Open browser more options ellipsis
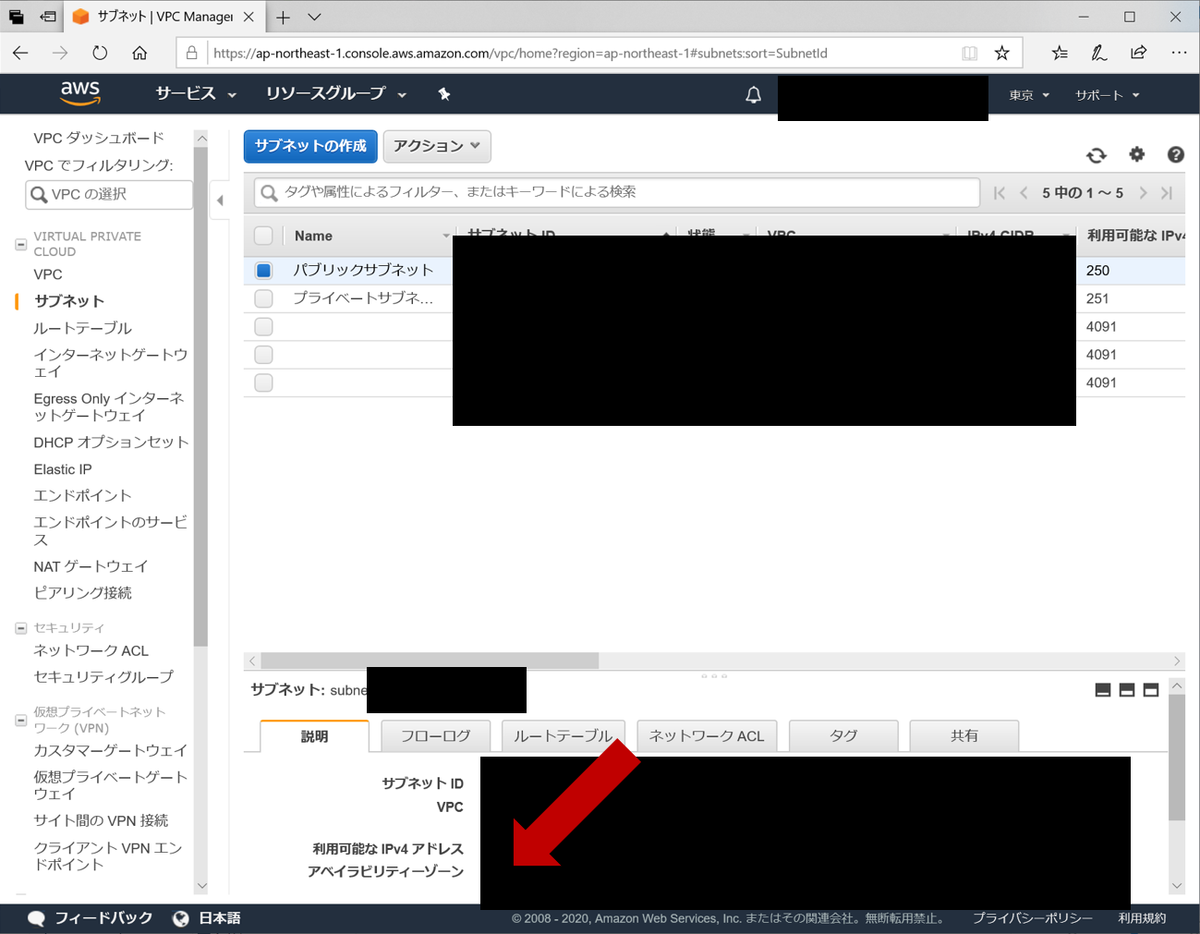1200x934 pixels. [x=1177, y=53]
